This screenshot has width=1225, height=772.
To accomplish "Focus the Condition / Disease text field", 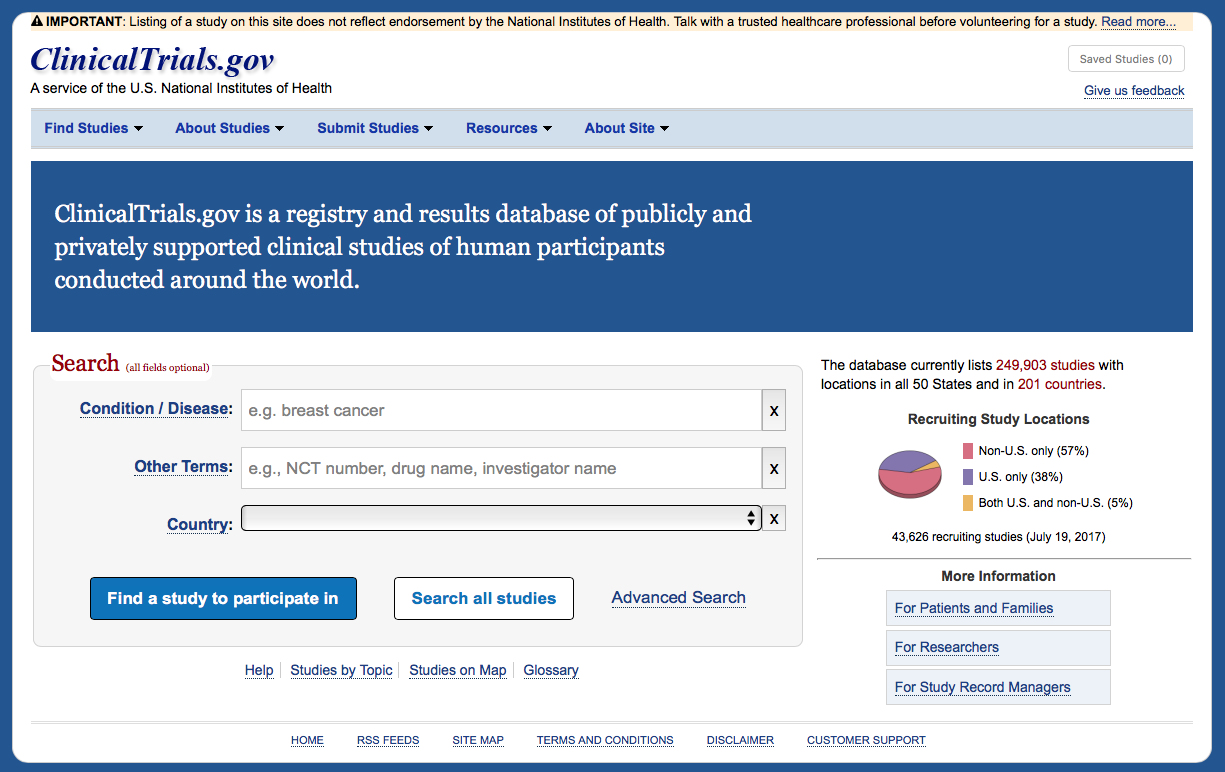I will point(500,411).
